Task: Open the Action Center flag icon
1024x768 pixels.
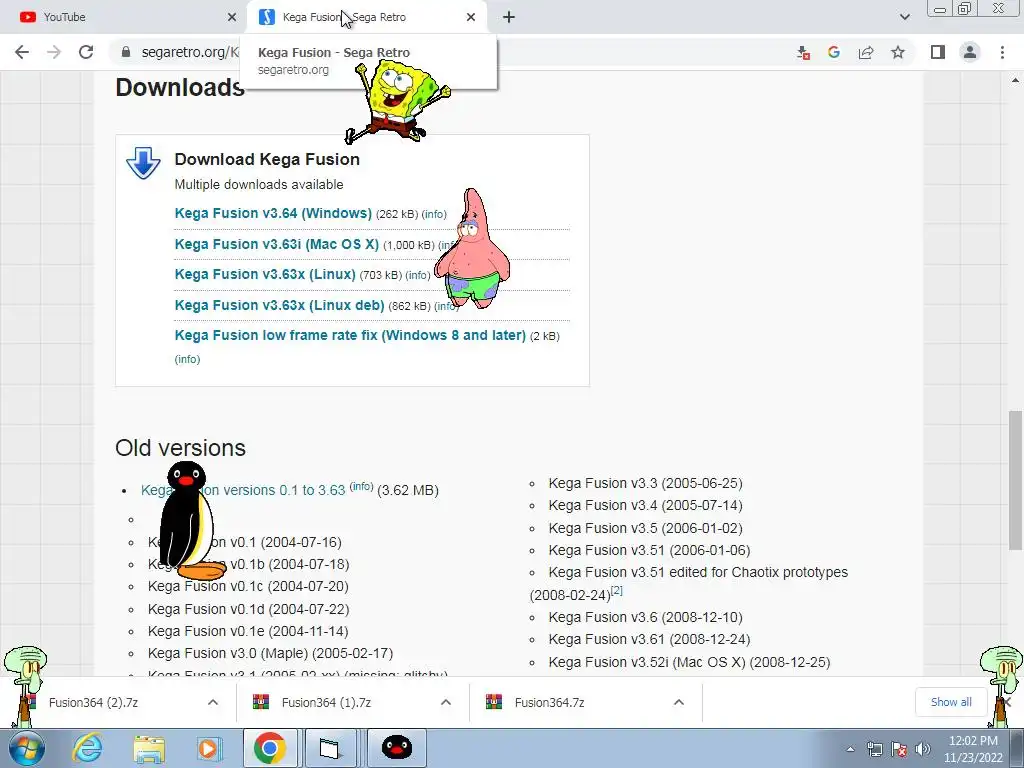Action: click(x=899, y=749)
